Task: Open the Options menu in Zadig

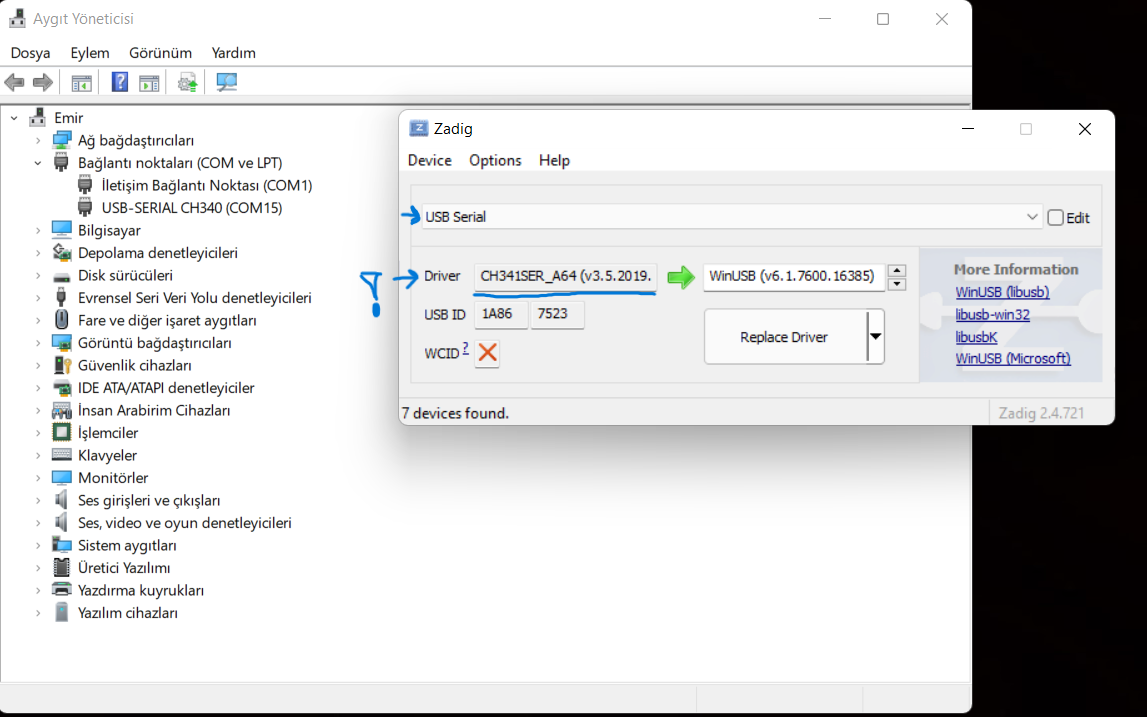Action: pyautogui.click(x=495, y=160)
